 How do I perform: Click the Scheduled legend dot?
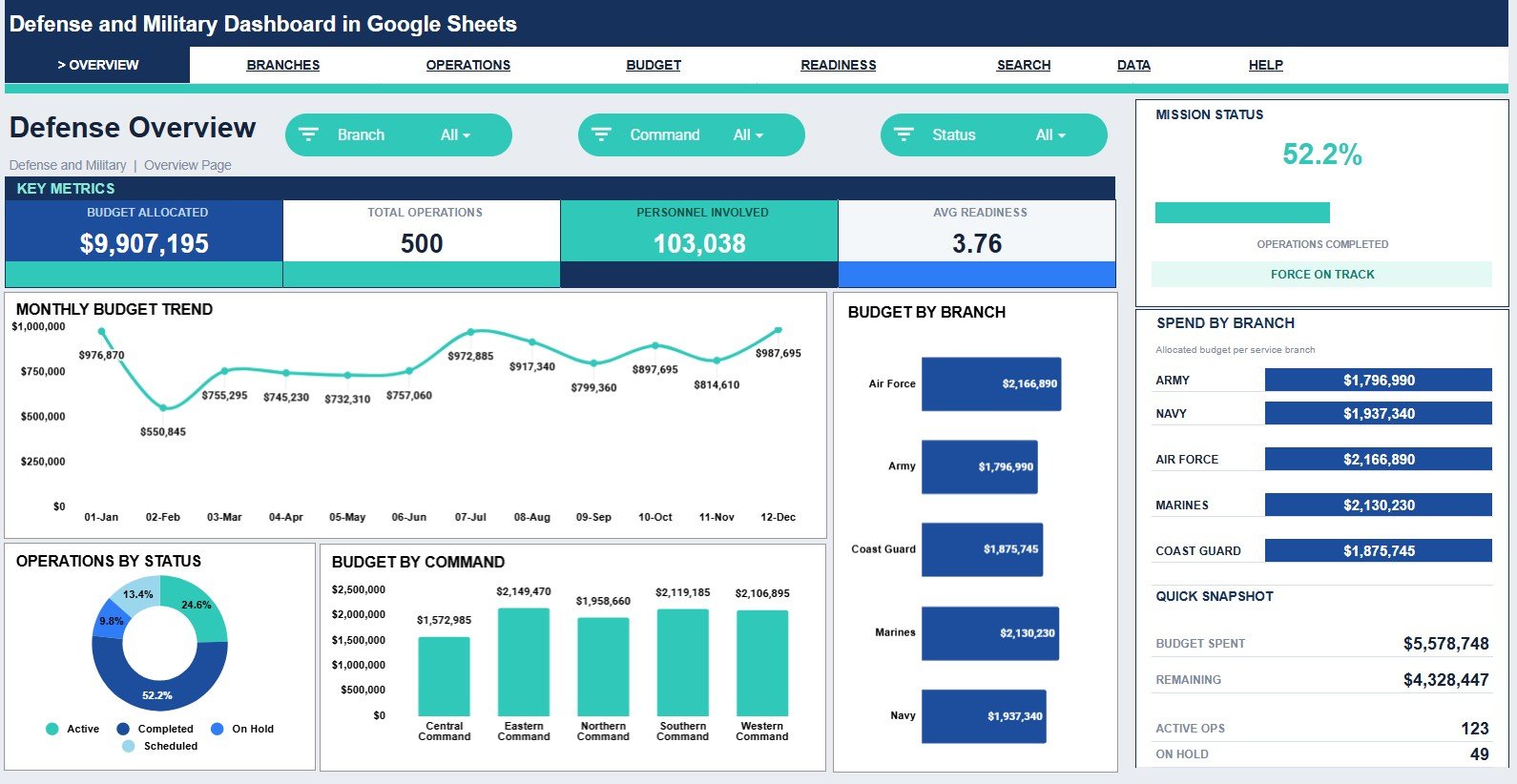(129, 746)
